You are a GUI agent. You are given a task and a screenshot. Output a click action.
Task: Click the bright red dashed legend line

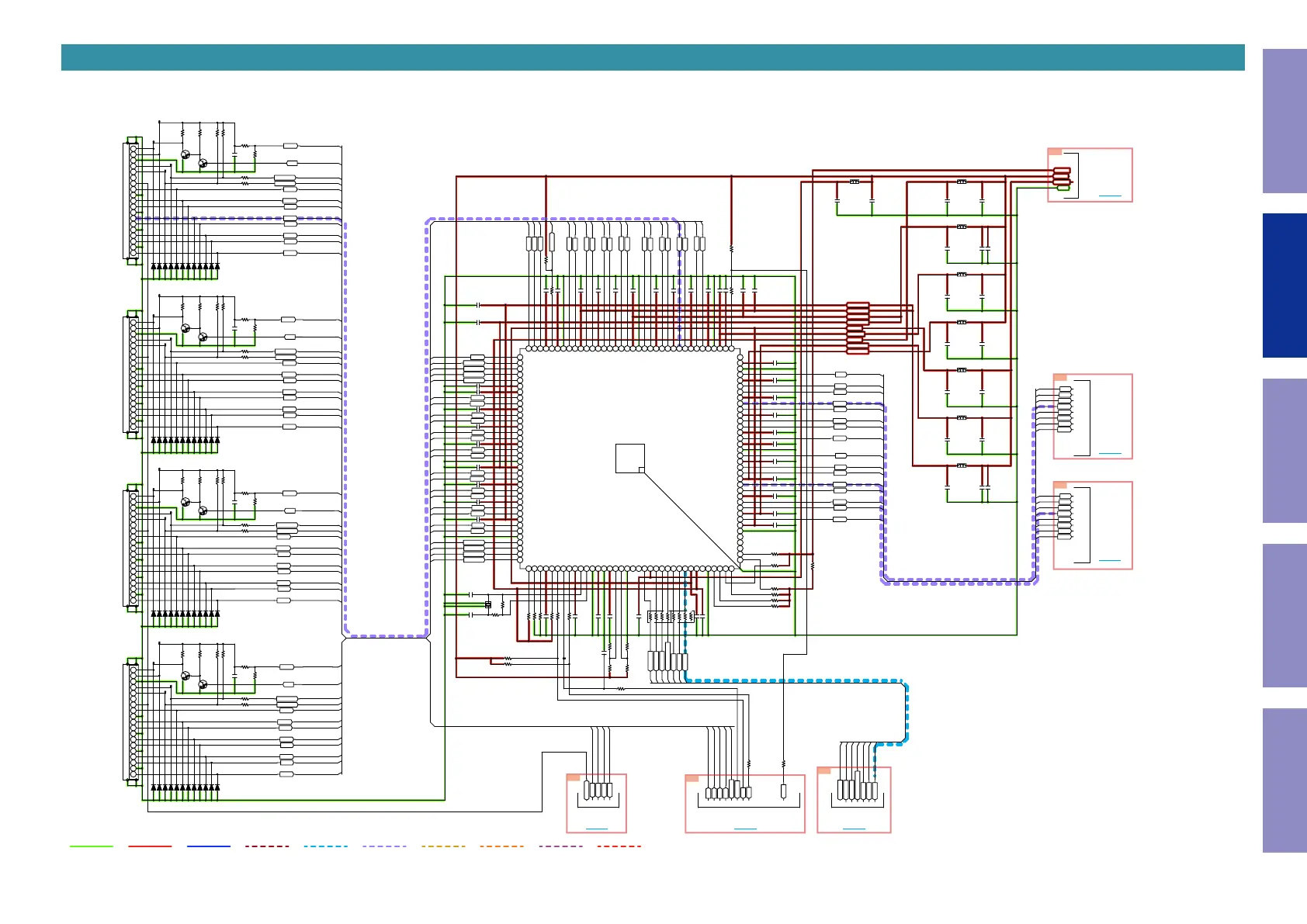[619, 846]
